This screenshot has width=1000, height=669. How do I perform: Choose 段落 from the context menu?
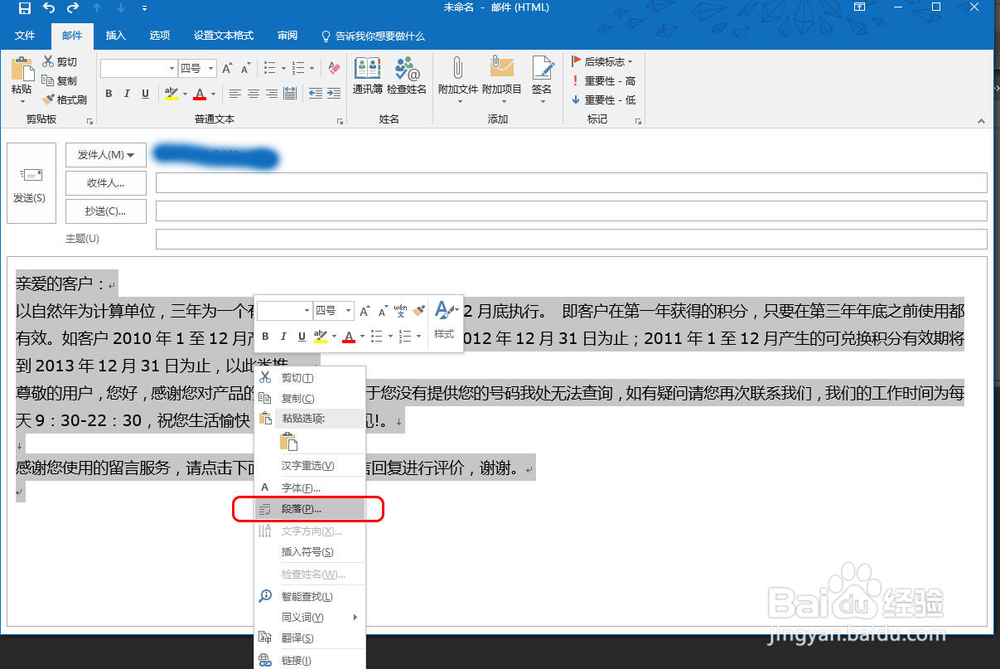click(x=300, y=508)
